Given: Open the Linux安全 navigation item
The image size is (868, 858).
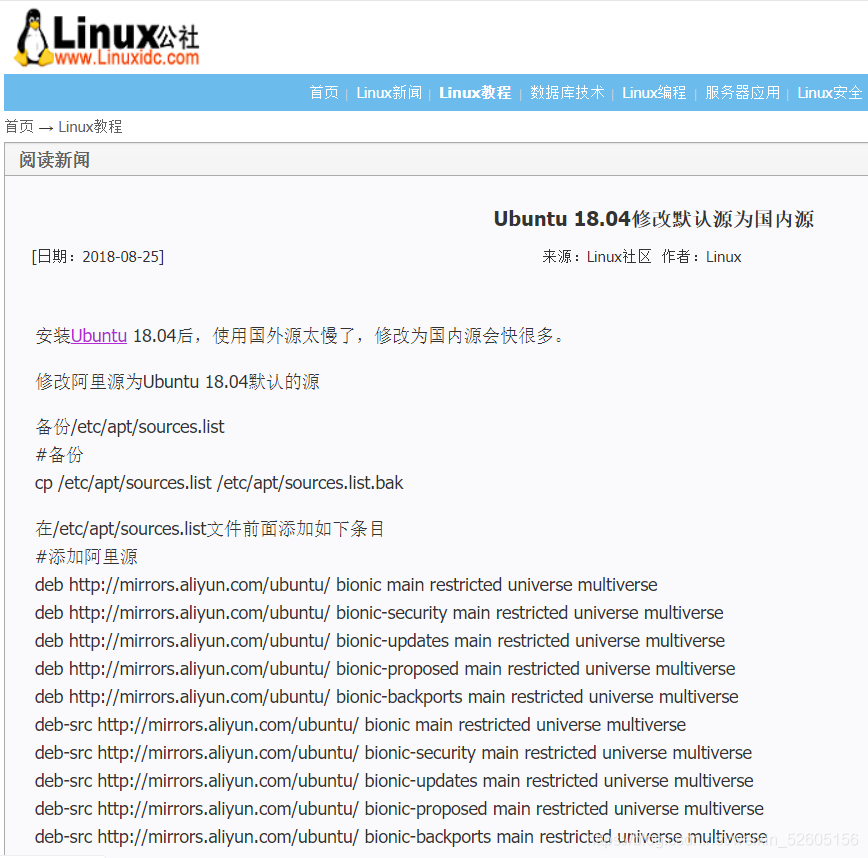Looking at the screenshot, I should pos(829,92).
